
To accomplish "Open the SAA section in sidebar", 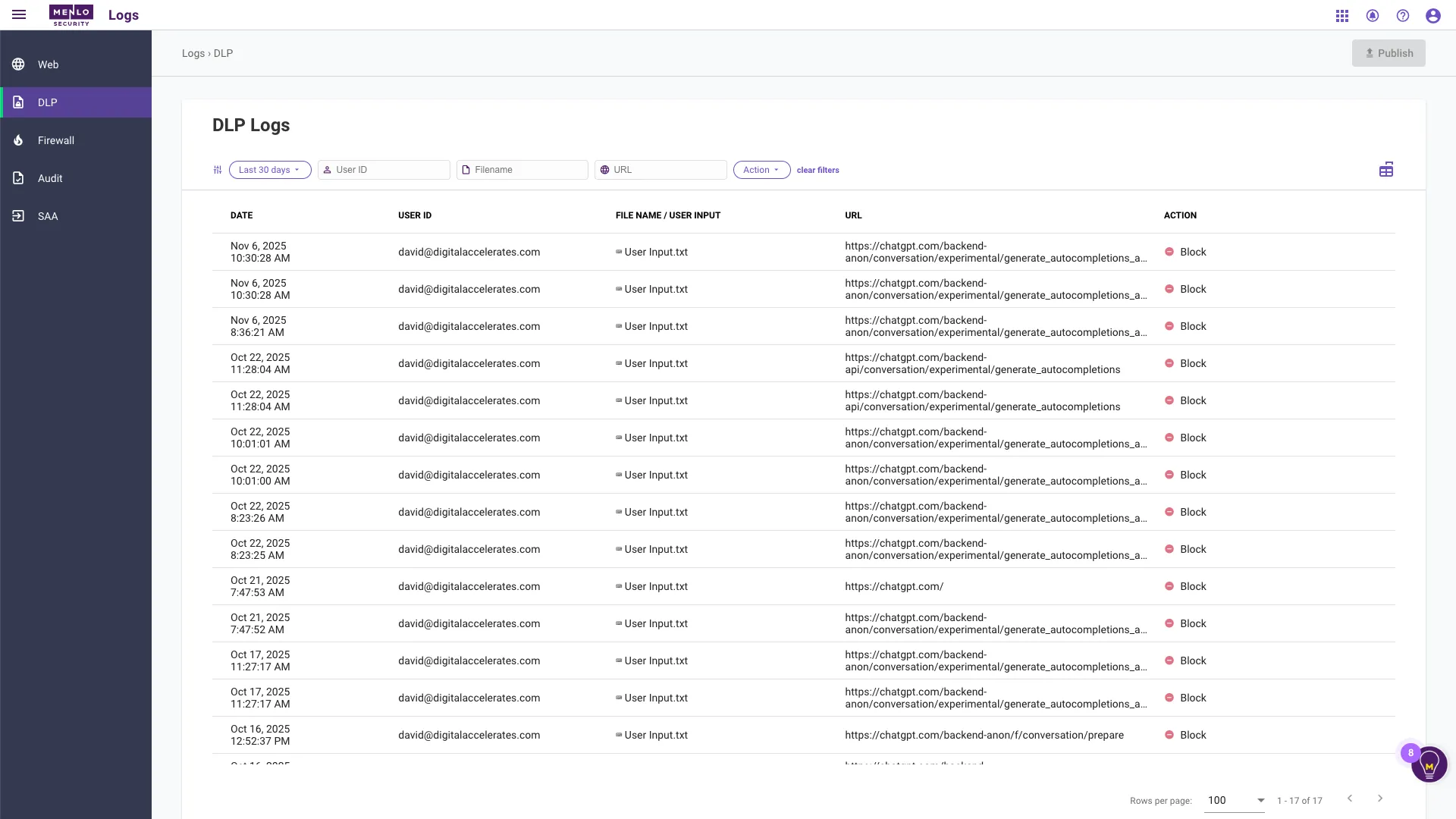I will click(x=48, y=216).
